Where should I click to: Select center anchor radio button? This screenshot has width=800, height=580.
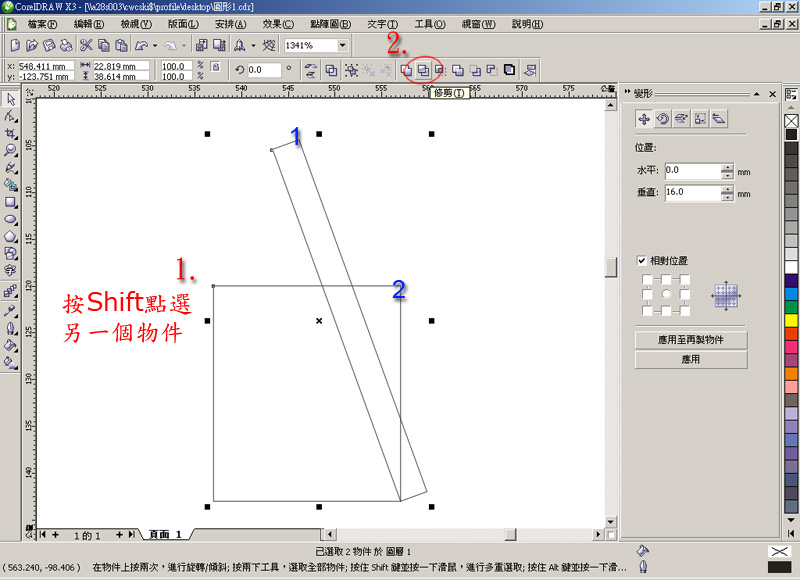coord(666,294)
